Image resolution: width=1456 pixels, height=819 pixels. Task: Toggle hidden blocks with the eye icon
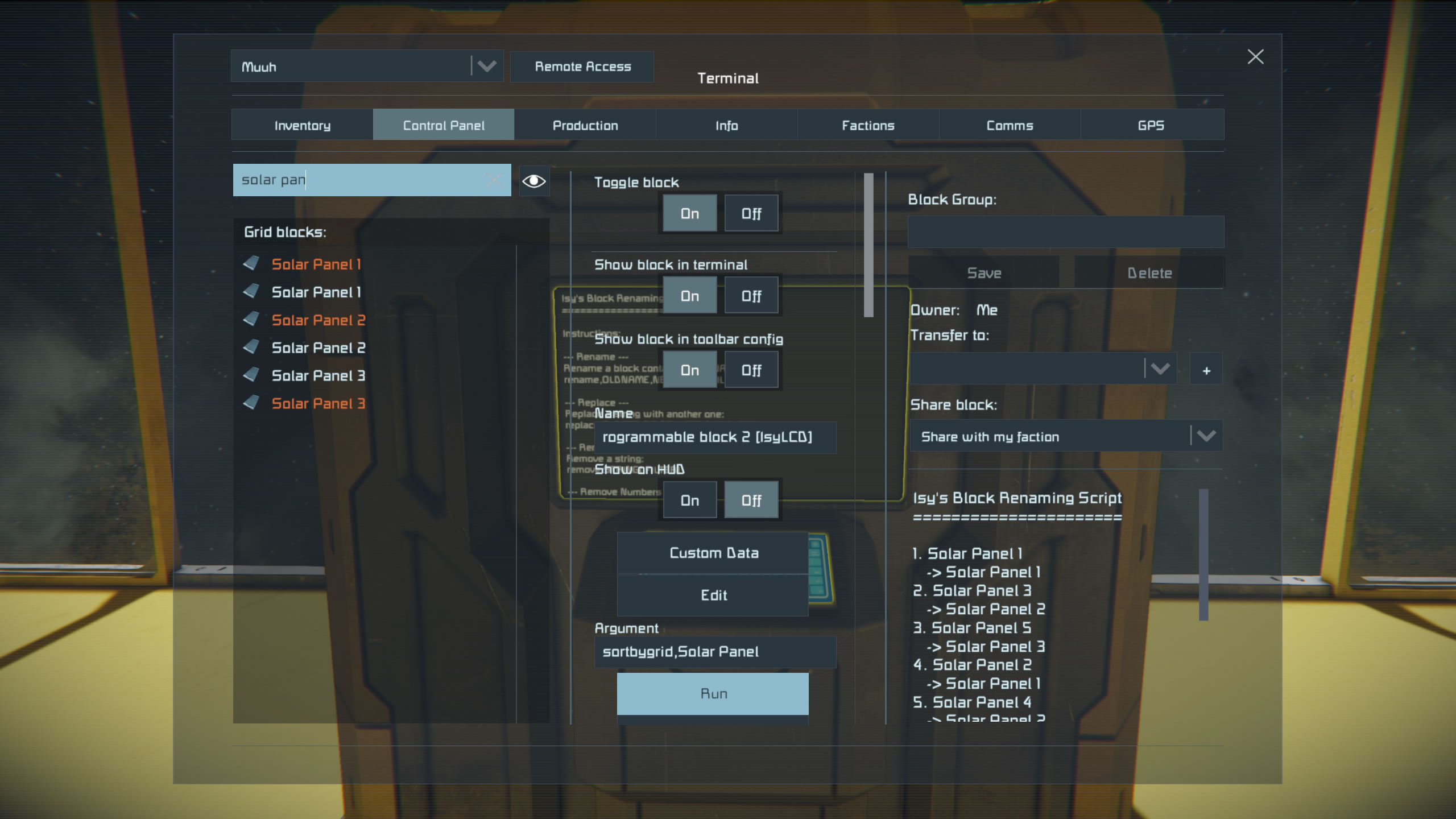533,181
